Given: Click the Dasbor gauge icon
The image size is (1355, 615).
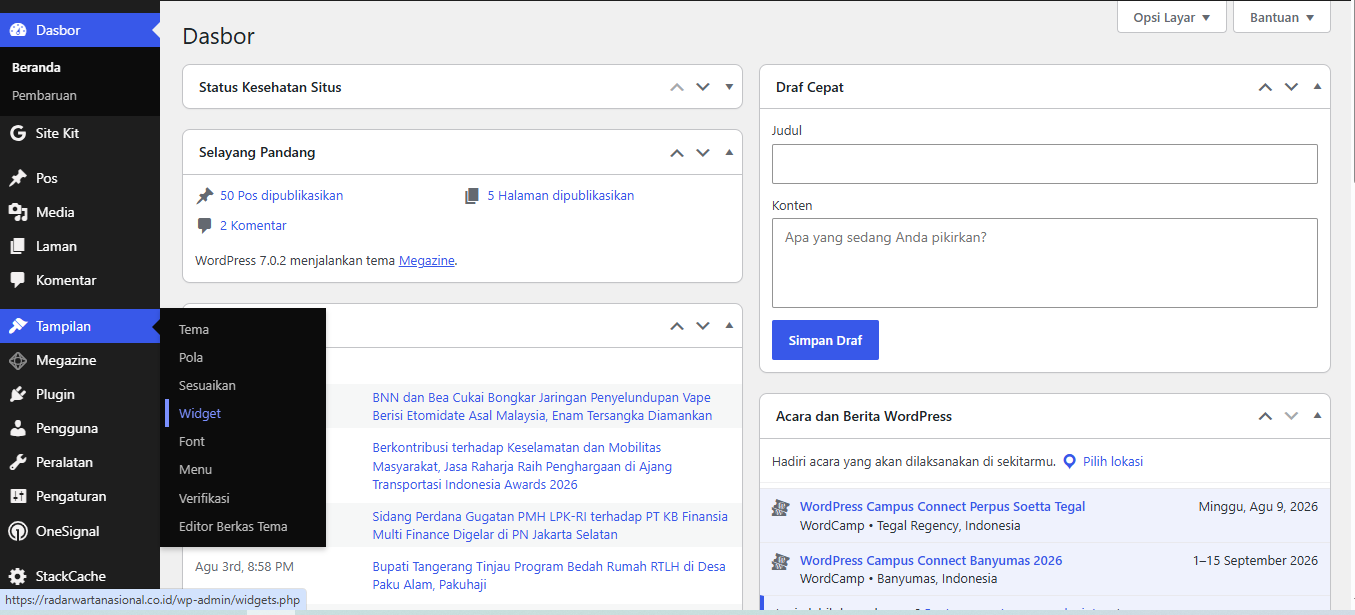Looking at the screenshot, I should [x=18, y=30].
